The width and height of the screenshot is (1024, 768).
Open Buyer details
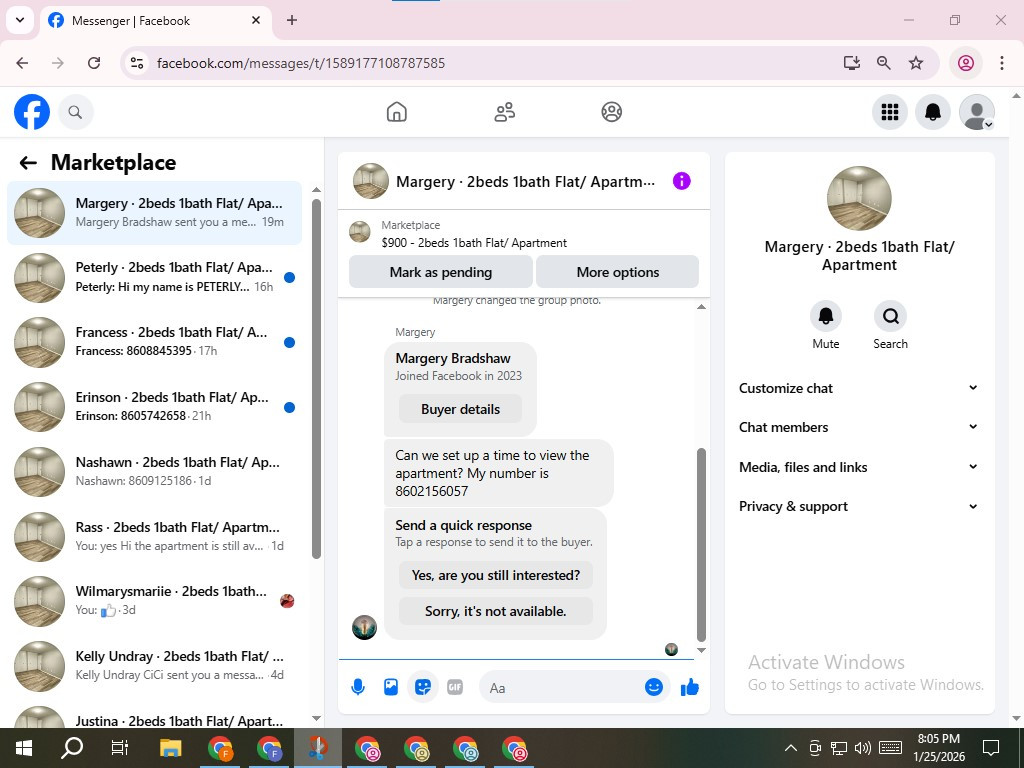click(460, 409)
